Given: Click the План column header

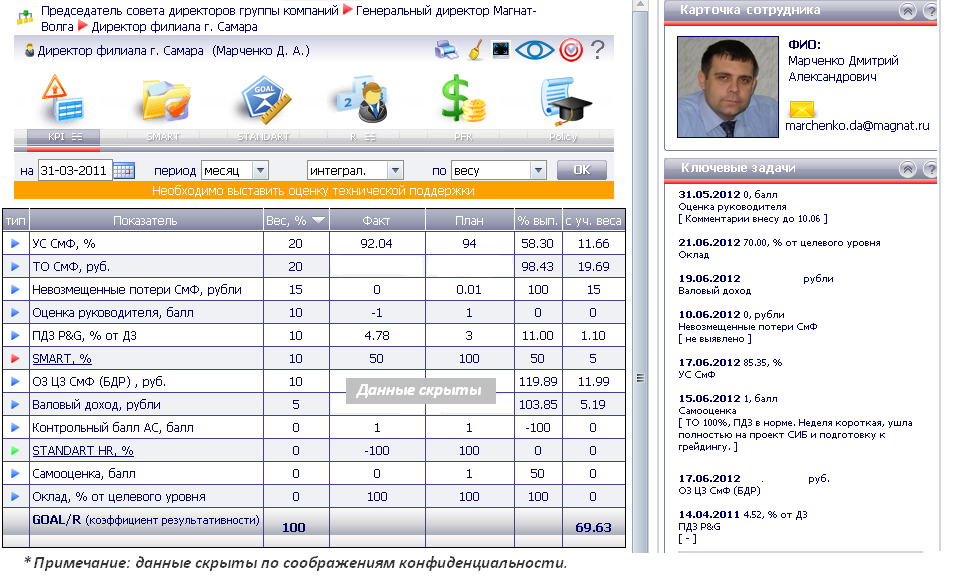Looking at the screenshot, I should pos(469,220).
